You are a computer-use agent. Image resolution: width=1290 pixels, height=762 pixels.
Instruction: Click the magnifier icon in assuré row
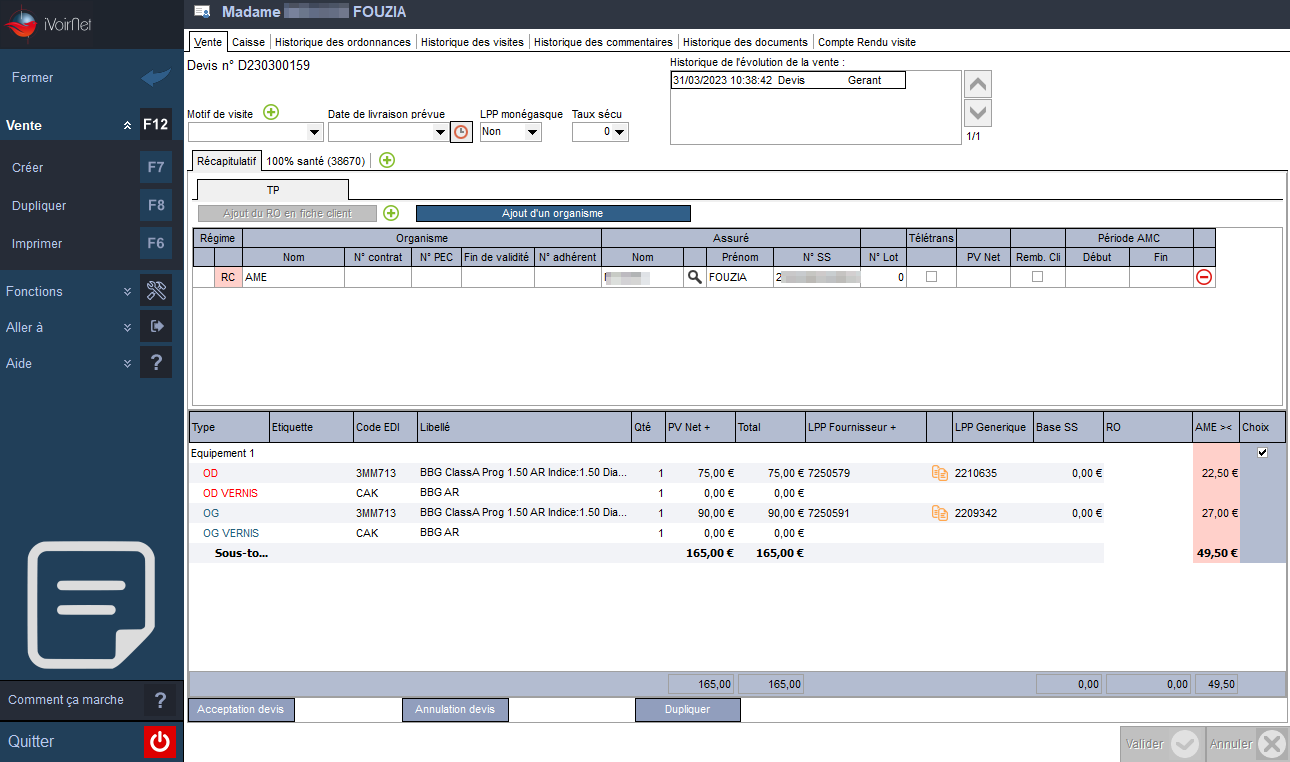[x=694, y=277]
